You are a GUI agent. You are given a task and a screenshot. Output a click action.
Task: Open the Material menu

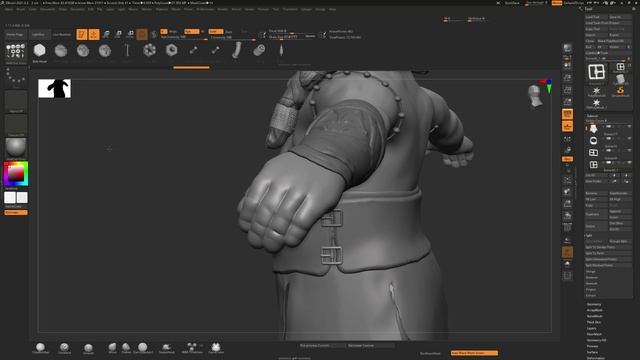162,9
